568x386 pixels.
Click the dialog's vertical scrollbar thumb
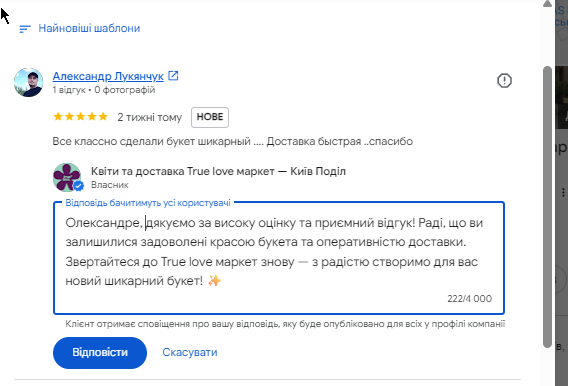click(547, 207)
